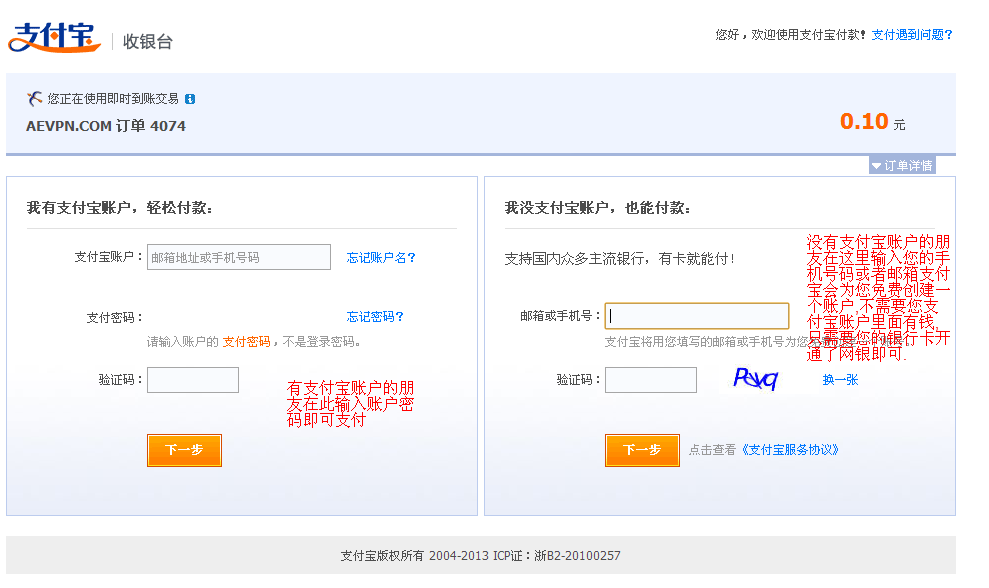Click the Alipay logo
Image resolution: width=989 pixels, height=588 pixels.
coord(54,38)
